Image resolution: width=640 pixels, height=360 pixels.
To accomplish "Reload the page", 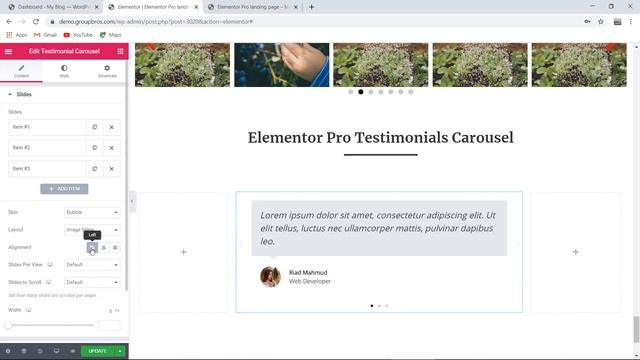I will click(36, 22).
